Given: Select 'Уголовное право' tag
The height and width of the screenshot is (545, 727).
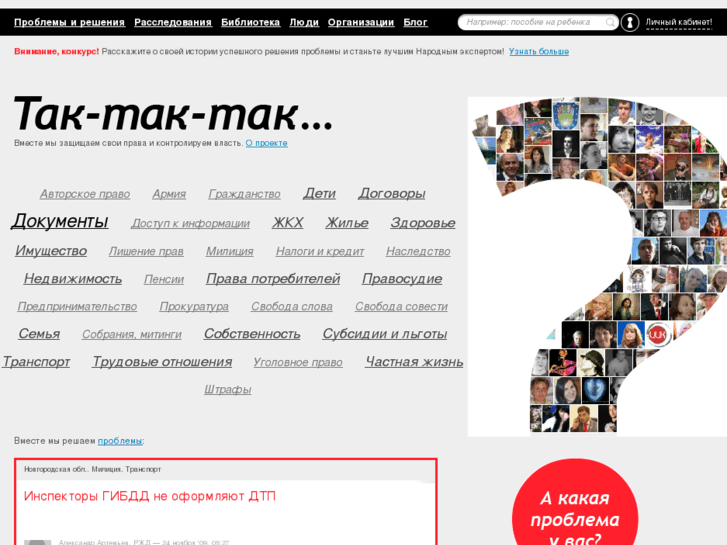Looking at the screenshot, I should tap(298, 362).
